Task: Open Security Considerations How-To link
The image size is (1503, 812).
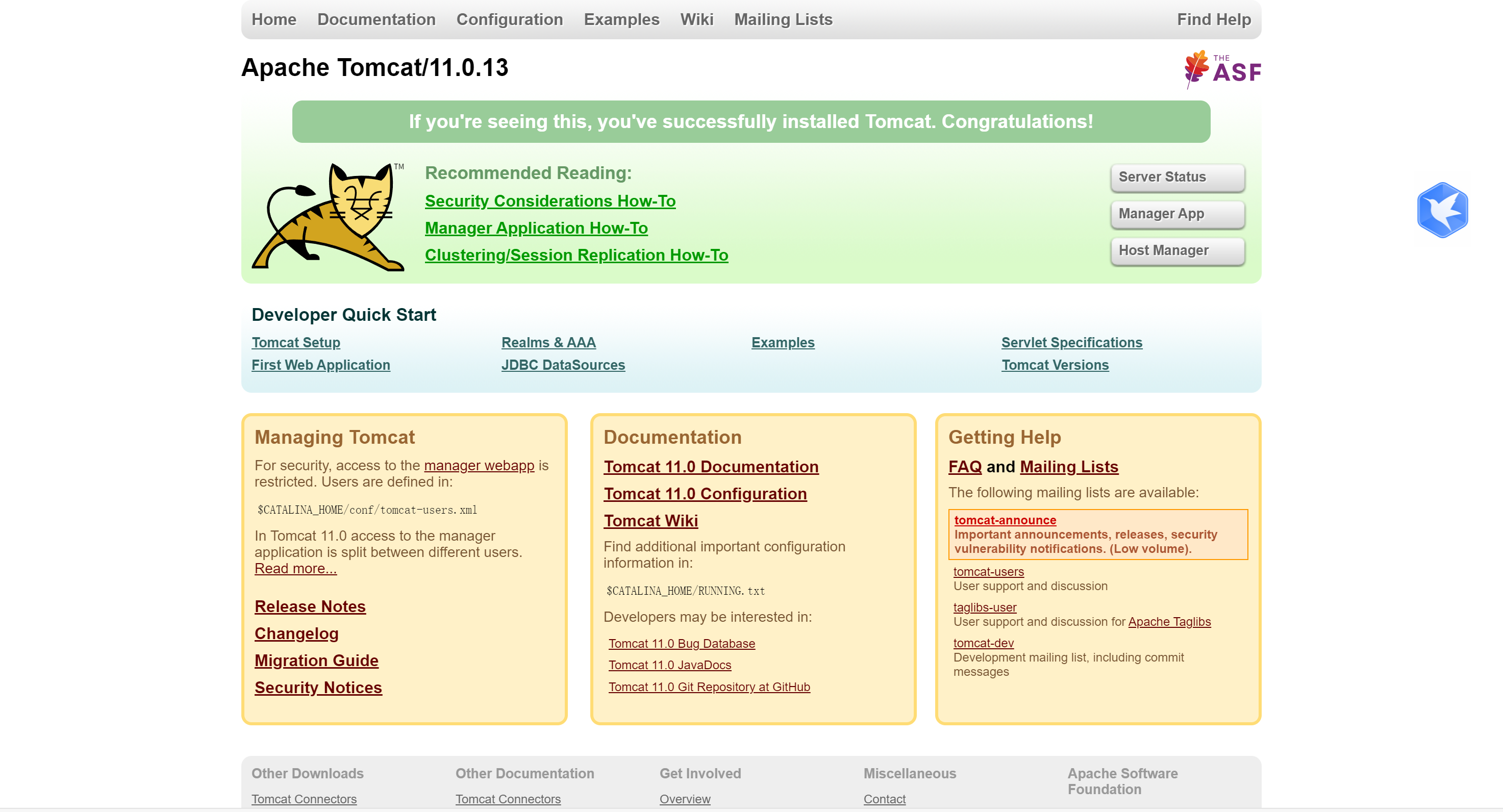Action: coord(549,200)
